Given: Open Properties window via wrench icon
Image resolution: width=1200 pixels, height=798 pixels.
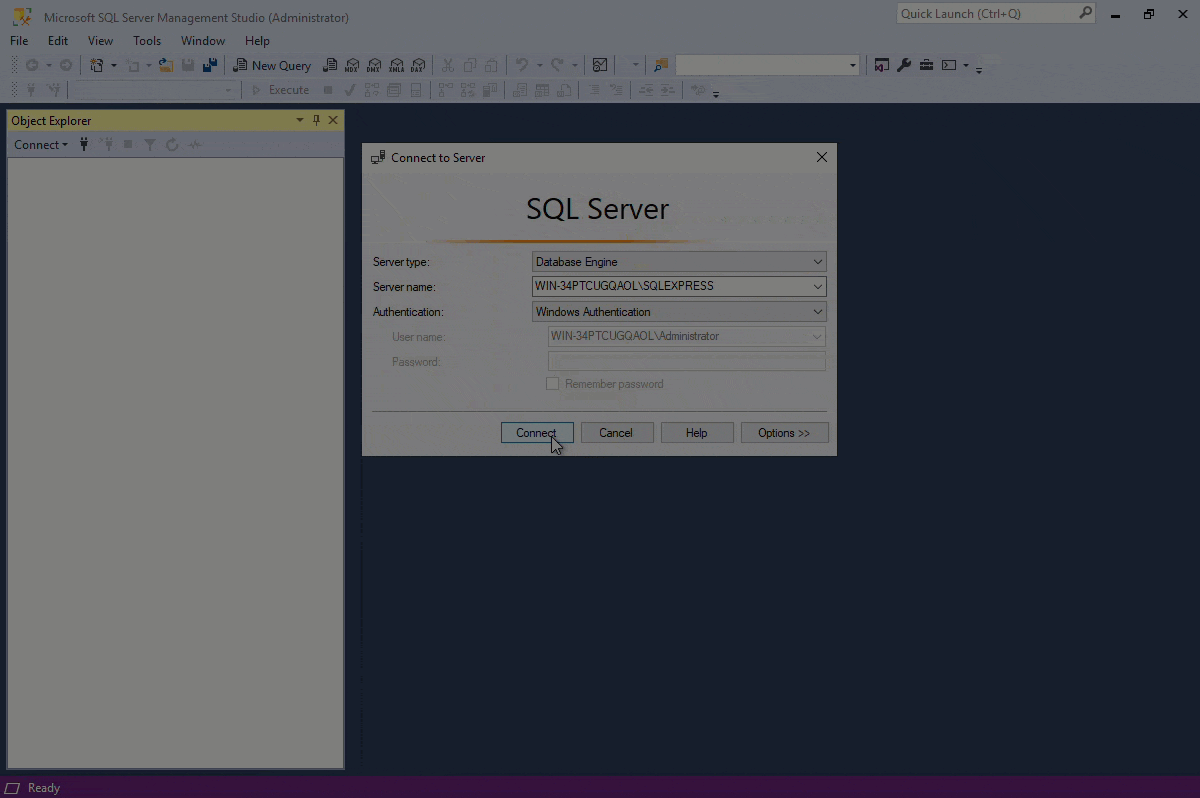Looking at the screenshot, I should click(904, 65).
